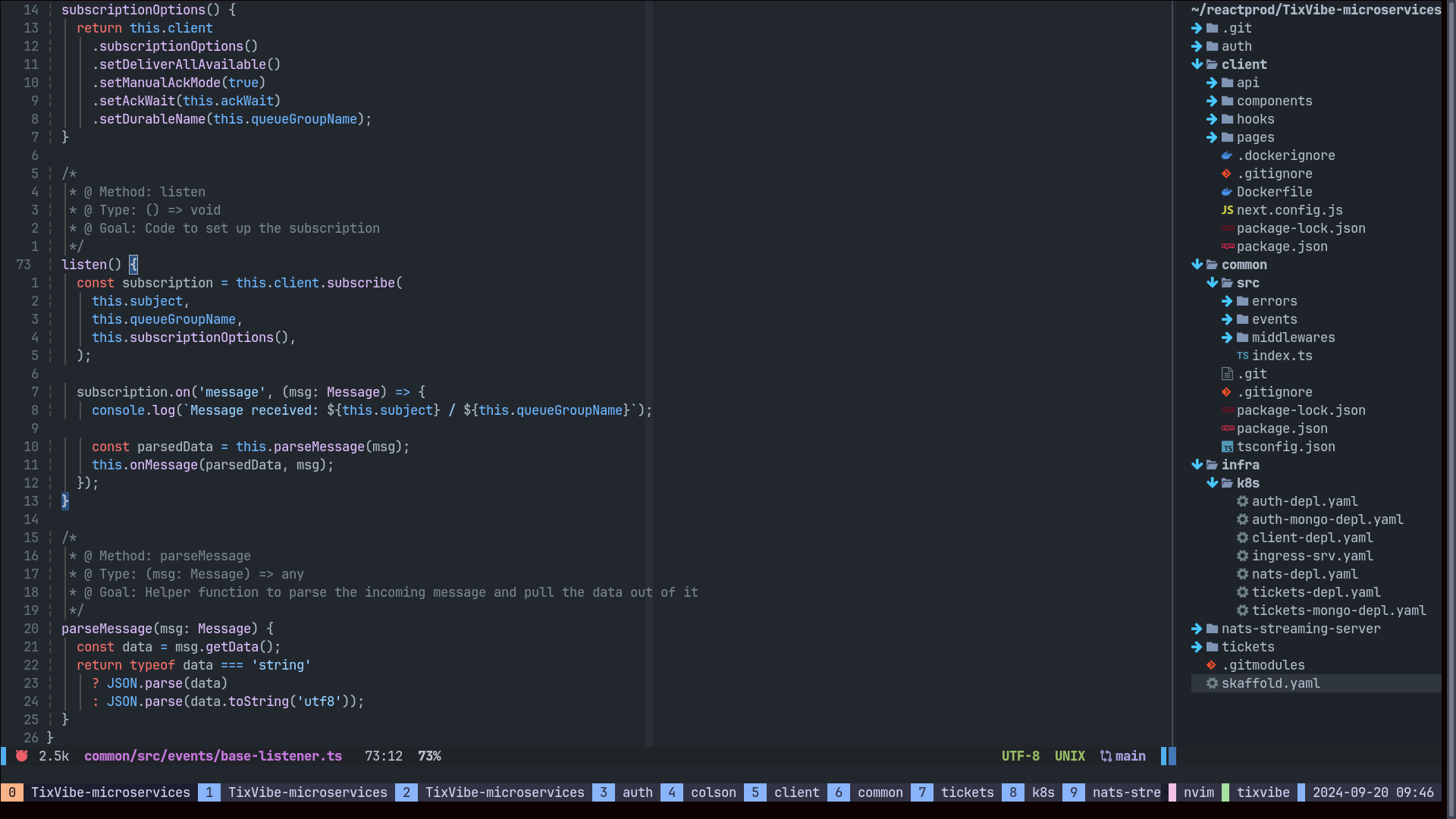Click the JS icon next to next.config.js
This screenshot has height=819, width=1456.
[1227, 210]
